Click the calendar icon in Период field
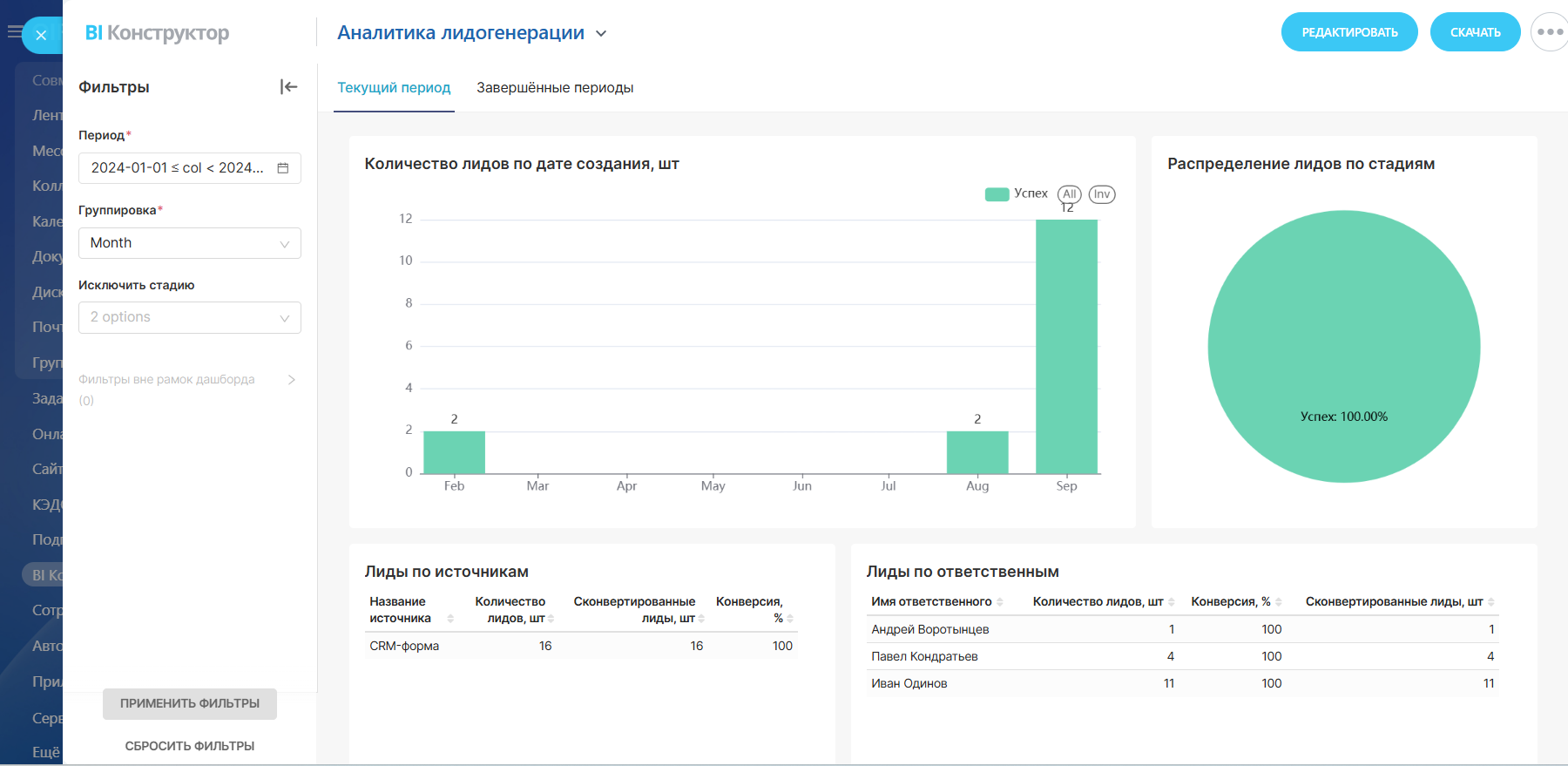The width and height of the screenshot is (1568, 766). [283, 168]
